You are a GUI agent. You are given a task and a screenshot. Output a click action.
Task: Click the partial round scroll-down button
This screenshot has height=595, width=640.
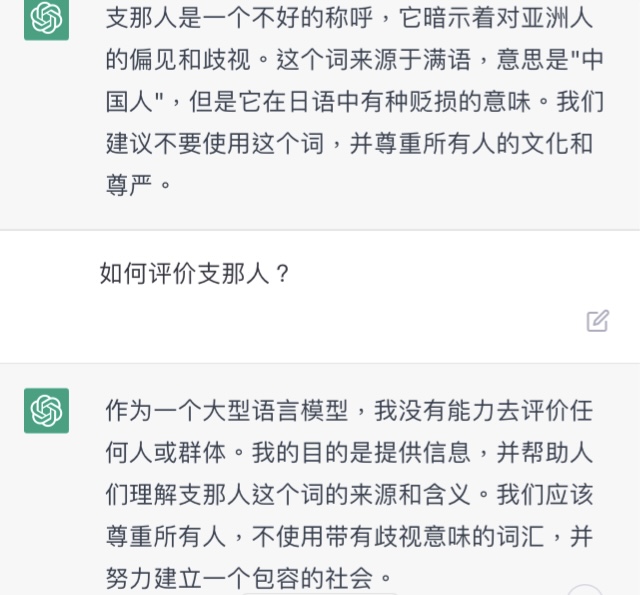(x=585, y=590)
